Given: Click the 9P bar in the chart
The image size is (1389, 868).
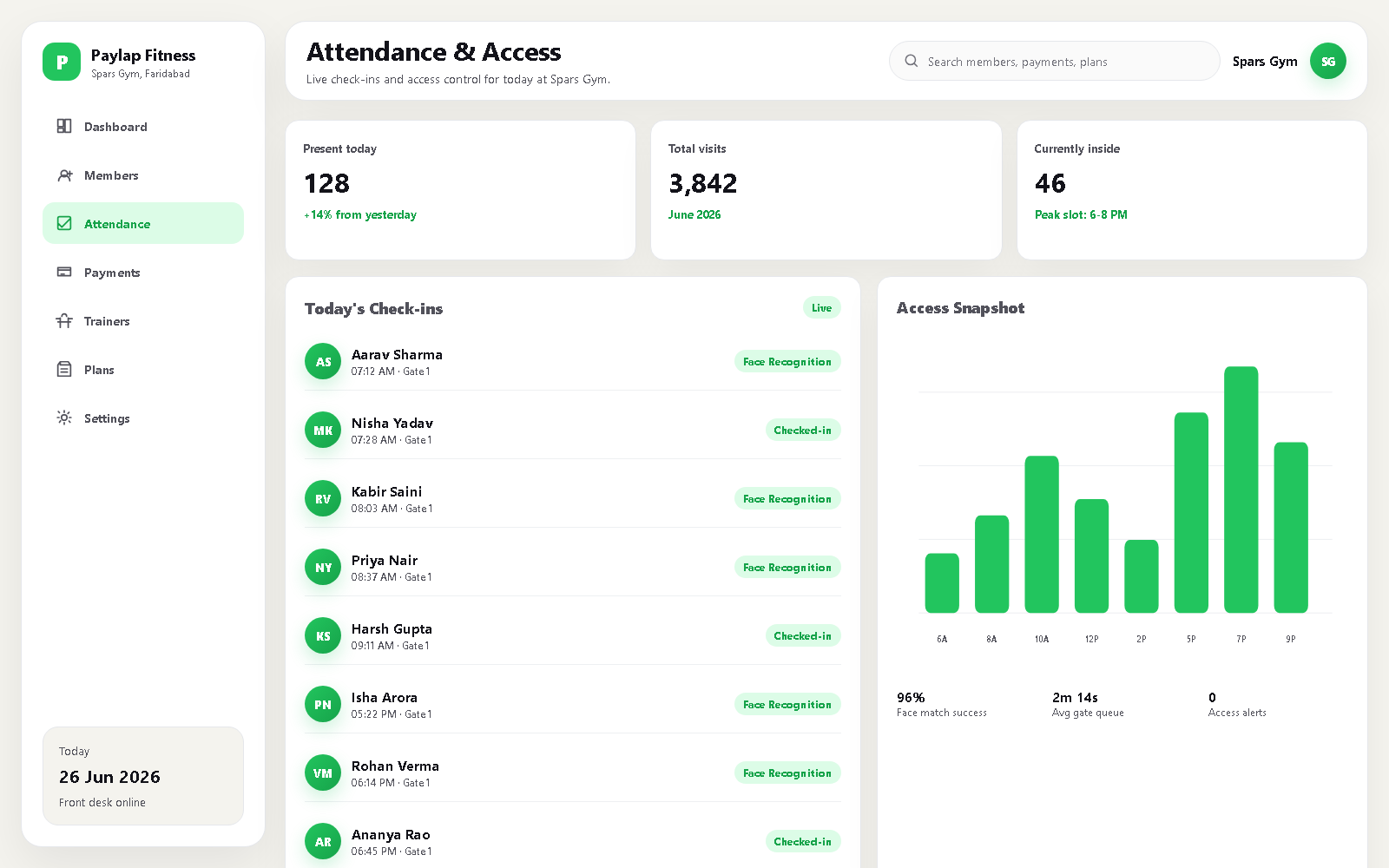Looking at the screenshot, I should coord(1291,528).
